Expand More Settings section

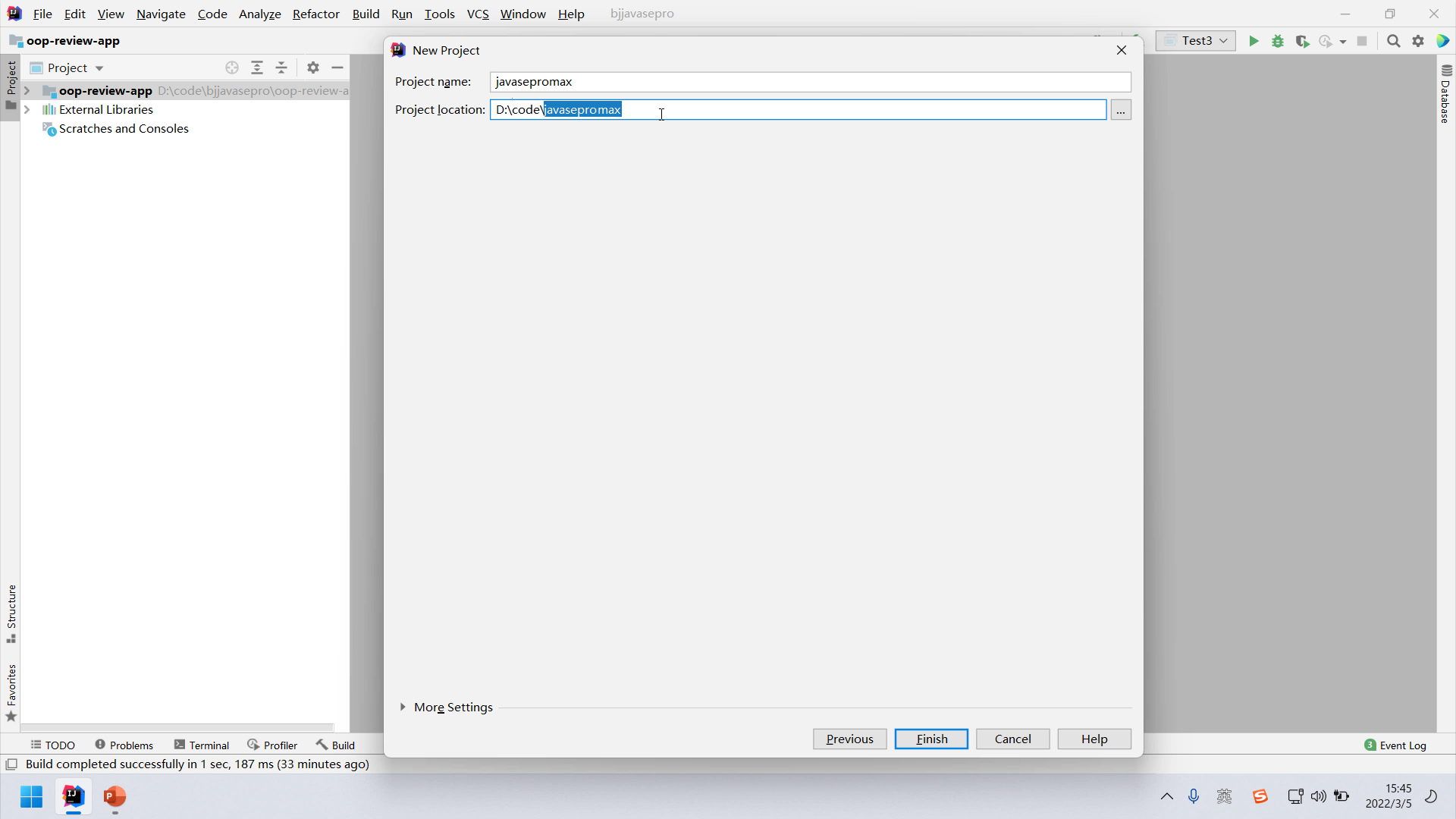click(403, 707)
